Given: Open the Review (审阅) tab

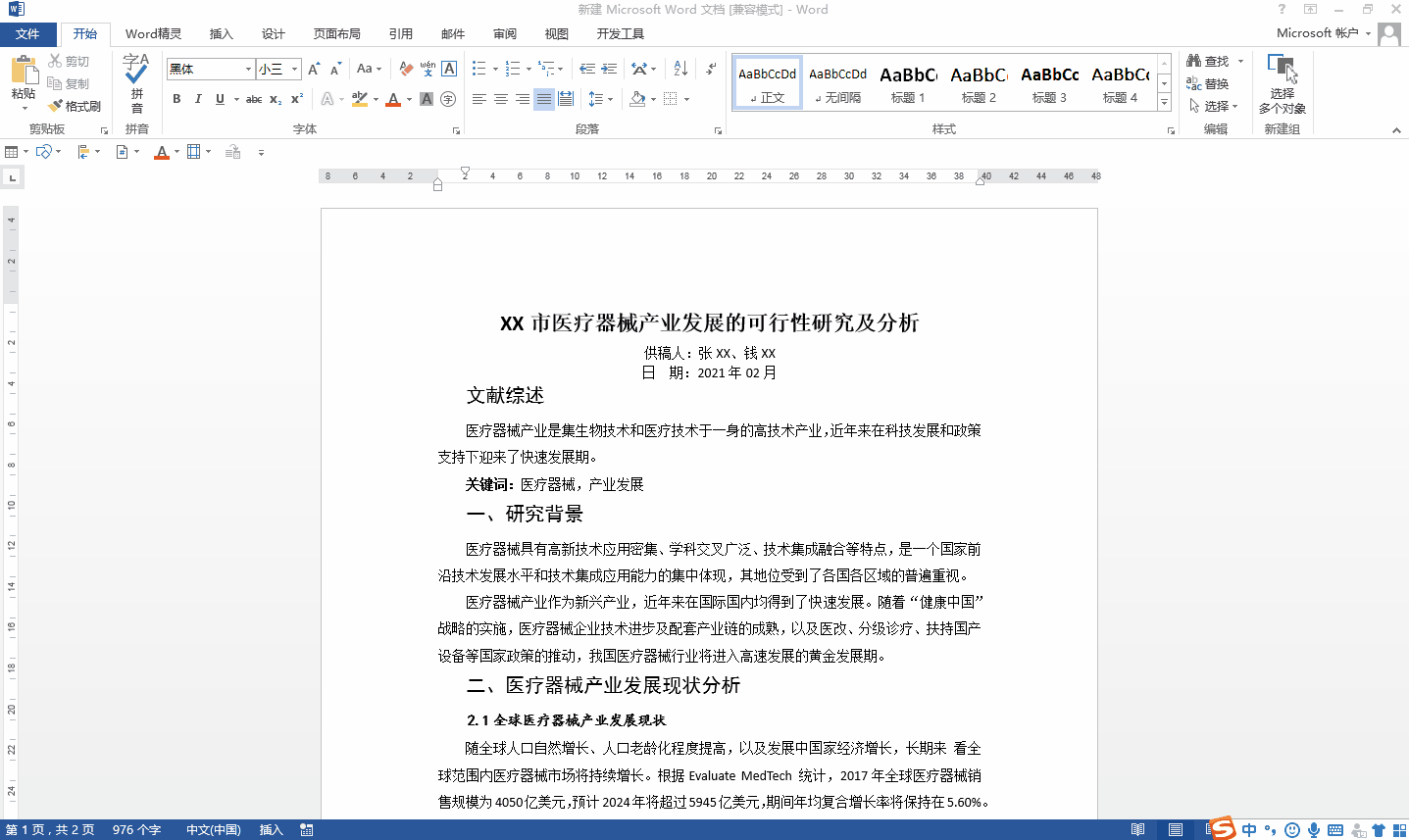Looking at the screenshot, I should pyautogui.click(x=505, y=34).
